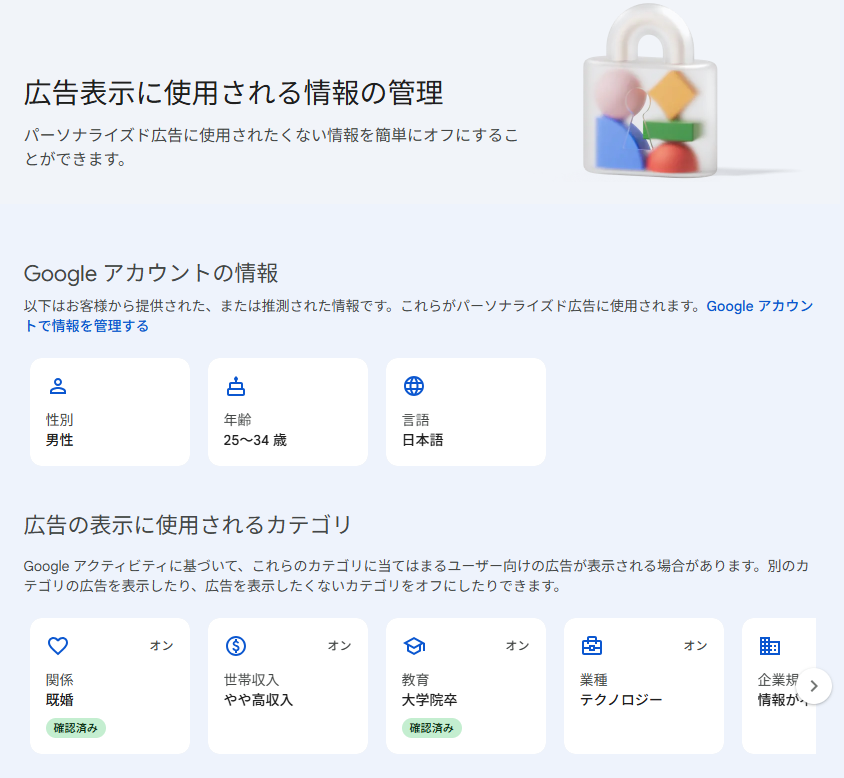Open the 年齢 25〜34 歳 info card
The height and width of the screenshot is (778, 844).
click(288, 412)
